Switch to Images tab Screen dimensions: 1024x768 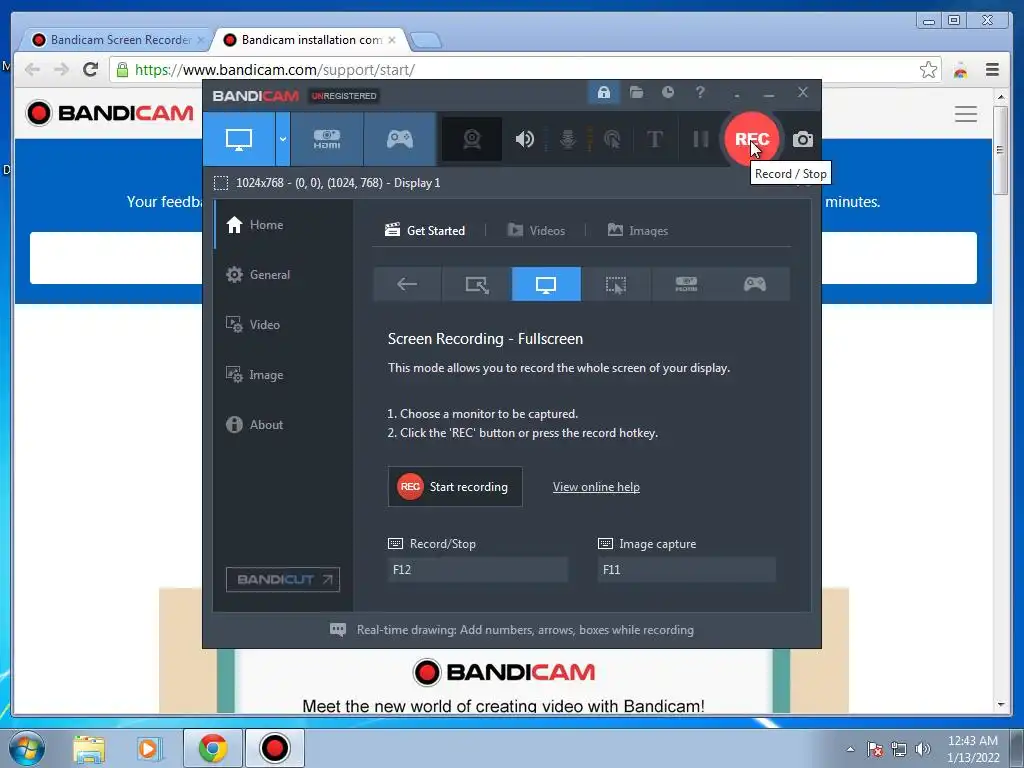[638, 231]
